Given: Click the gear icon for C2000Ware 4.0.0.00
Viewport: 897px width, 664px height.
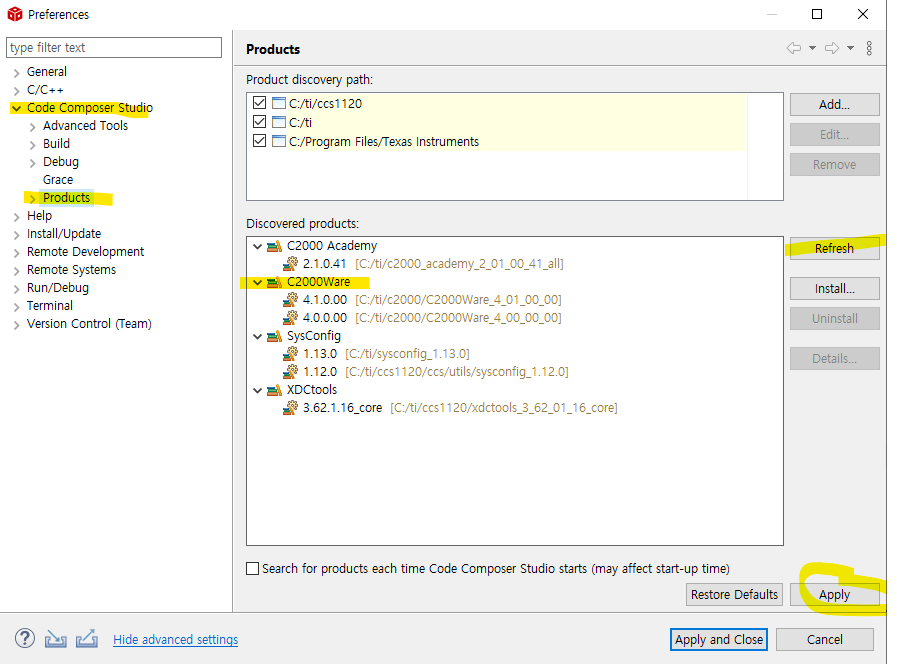Looking at the screenshot, I should tap(291, 317).
